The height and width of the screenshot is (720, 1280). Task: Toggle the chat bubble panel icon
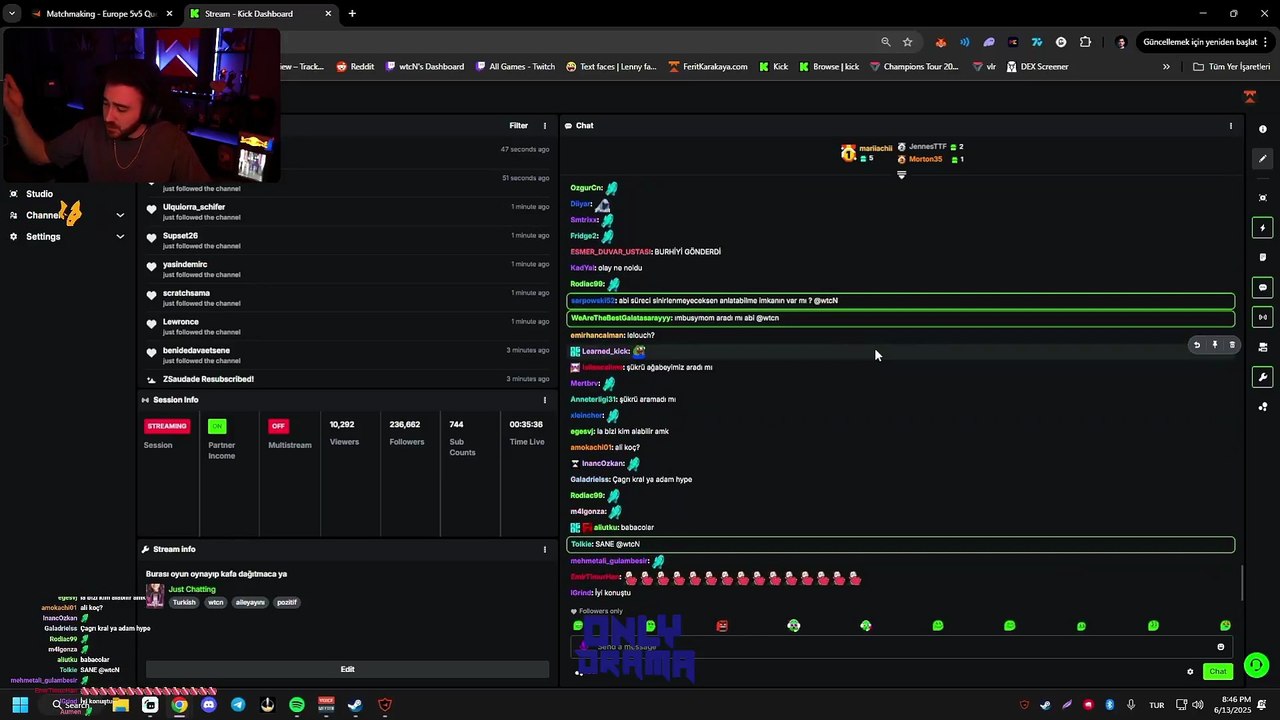coord(1263,287)
